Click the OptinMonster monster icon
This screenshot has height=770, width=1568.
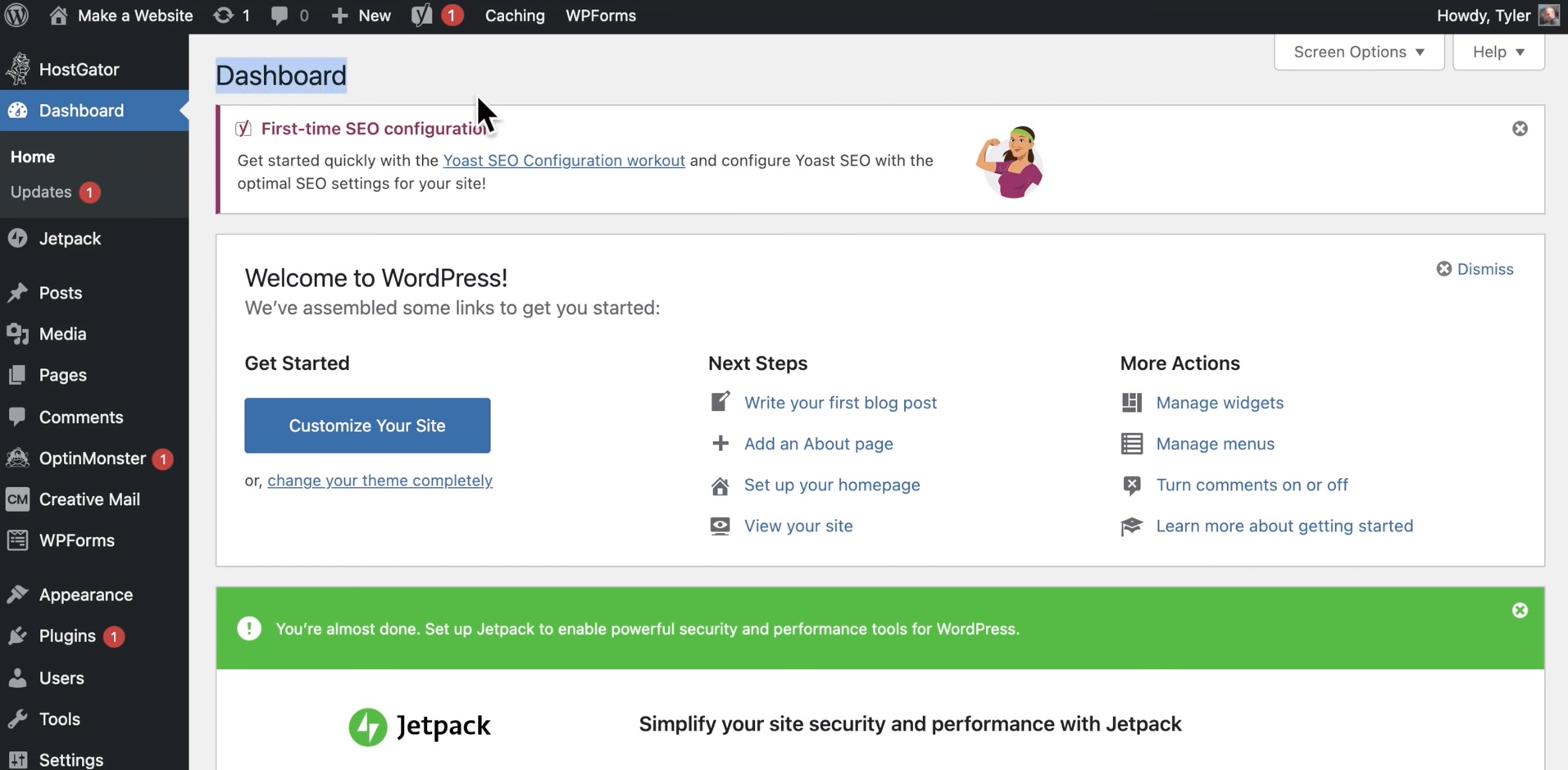pyautogui.click(x=17, y=458)
